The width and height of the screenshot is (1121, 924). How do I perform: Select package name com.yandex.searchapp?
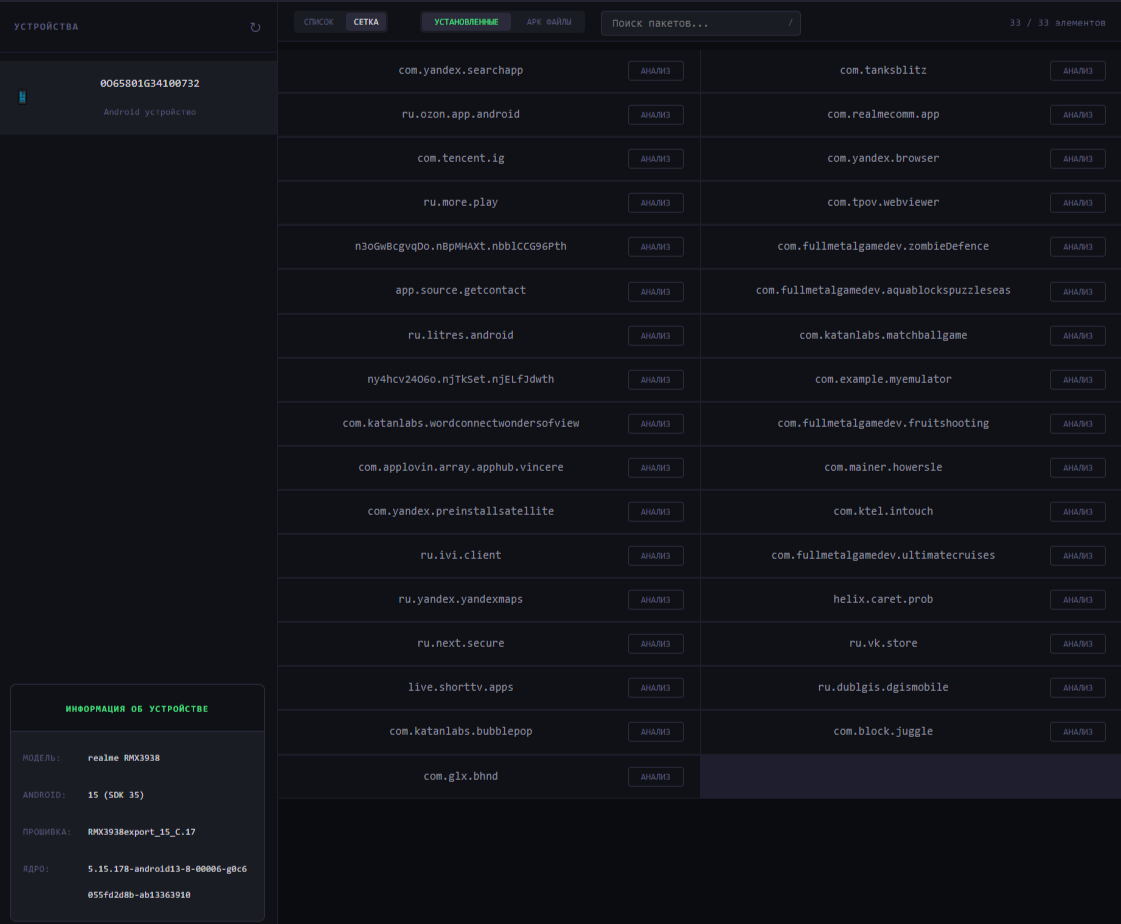tap(460, 70)
